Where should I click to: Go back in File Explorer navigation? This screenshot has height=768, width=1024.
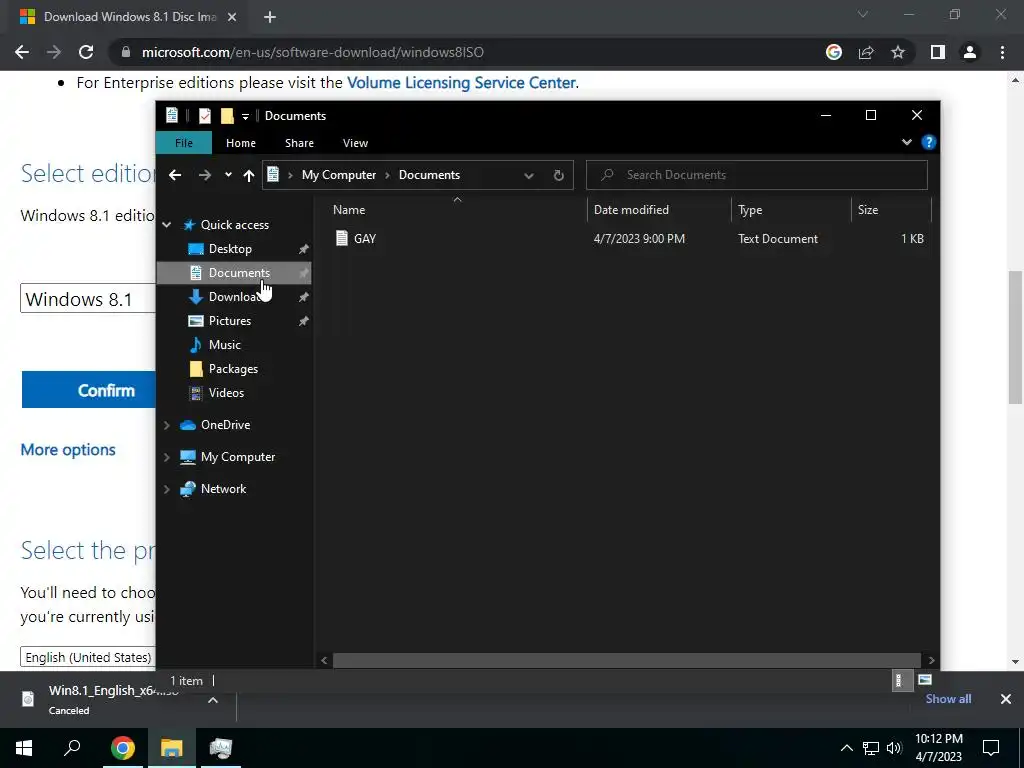[175, 175]
